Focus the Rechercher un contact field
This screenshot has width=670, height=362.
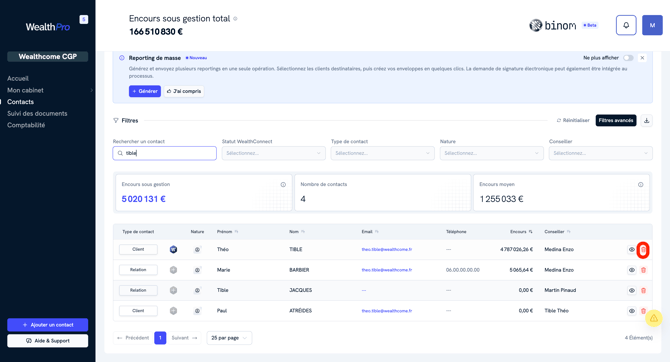point(165,153)
